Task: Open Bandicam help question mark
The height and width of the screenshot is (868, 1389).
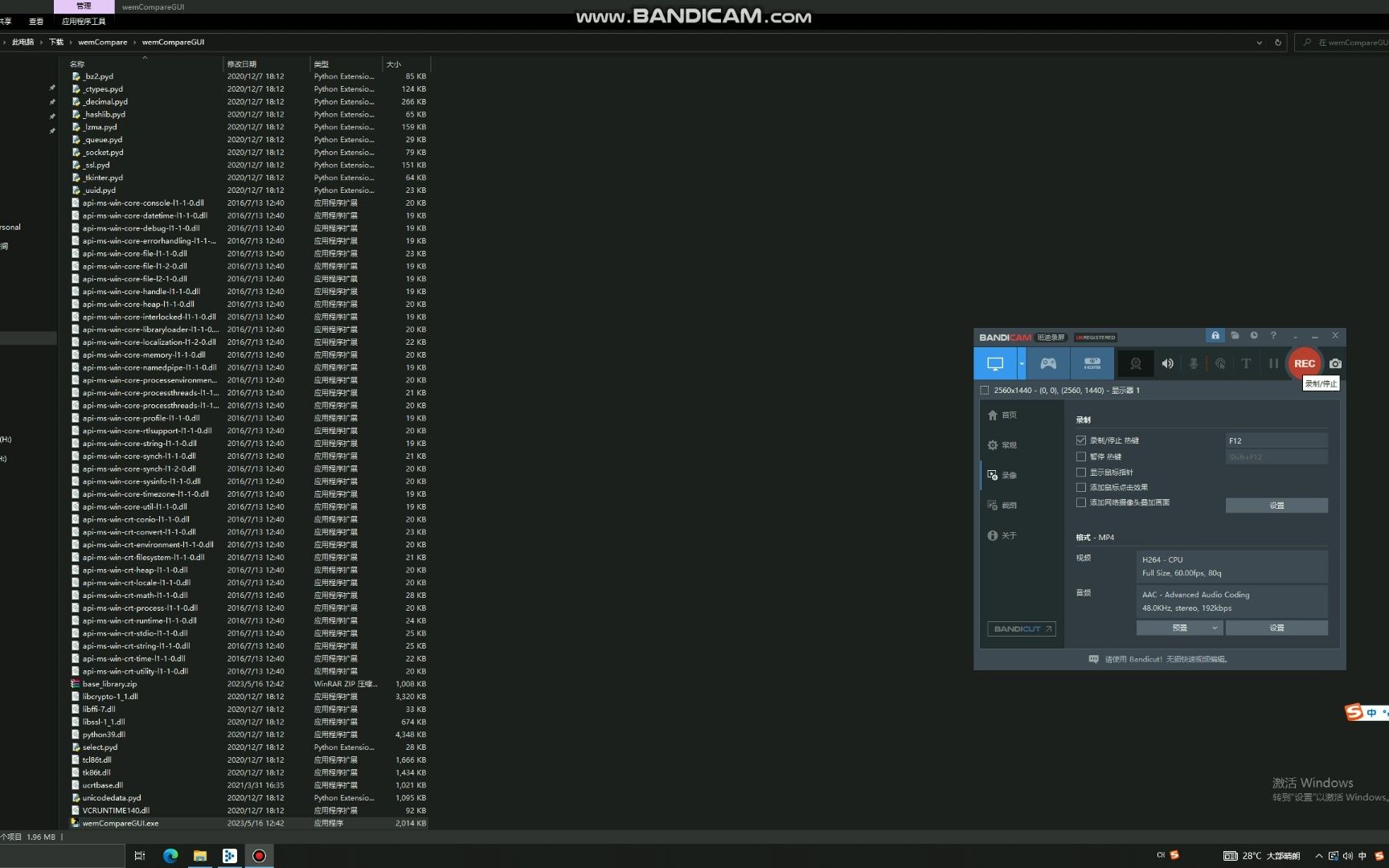Action: [1273, 335]
